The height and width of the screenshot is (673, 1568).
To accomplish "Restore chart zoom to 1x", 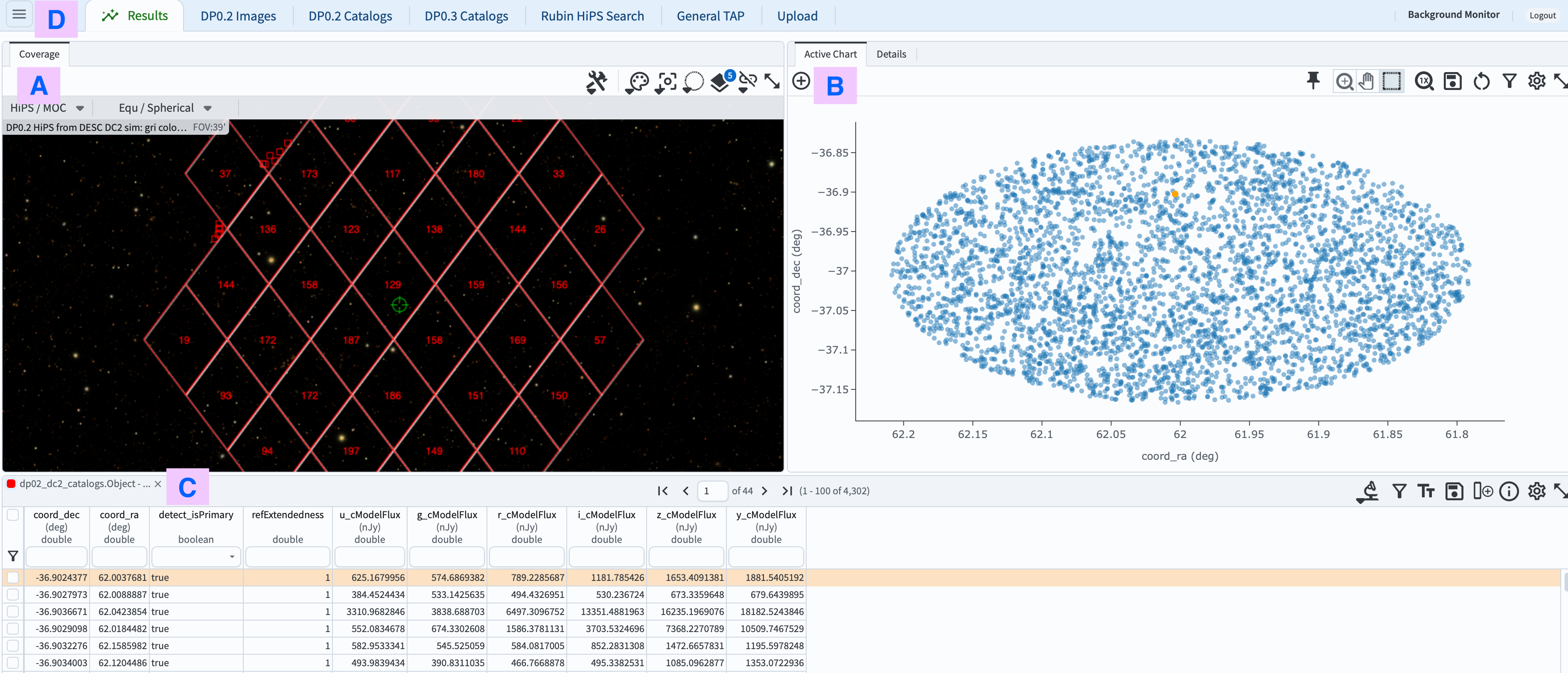I will pyautogui.click(x=1424, y=81).
